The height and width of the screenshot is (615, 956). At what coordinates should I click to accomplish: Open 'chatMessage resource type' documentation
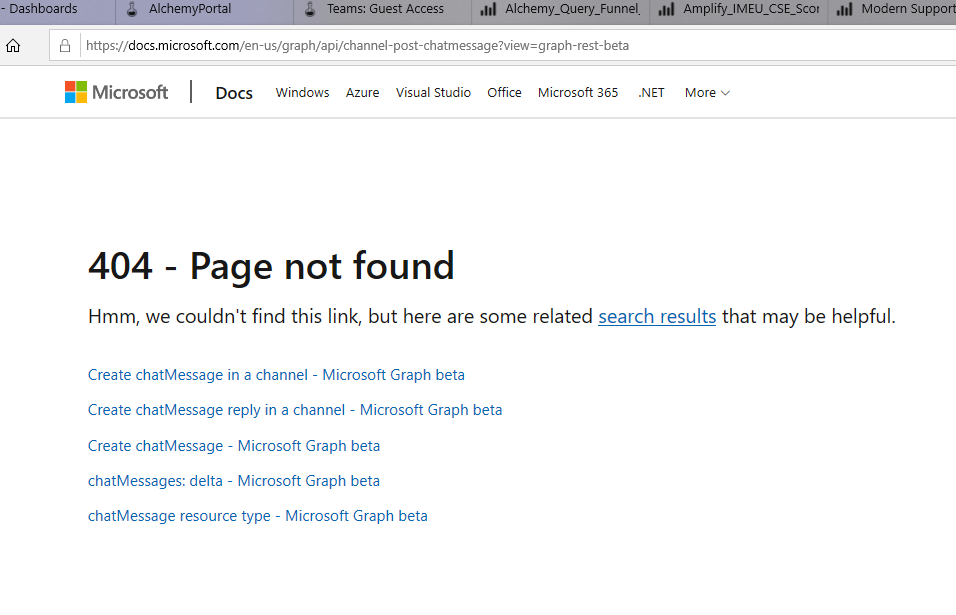(x=257, y=515)
